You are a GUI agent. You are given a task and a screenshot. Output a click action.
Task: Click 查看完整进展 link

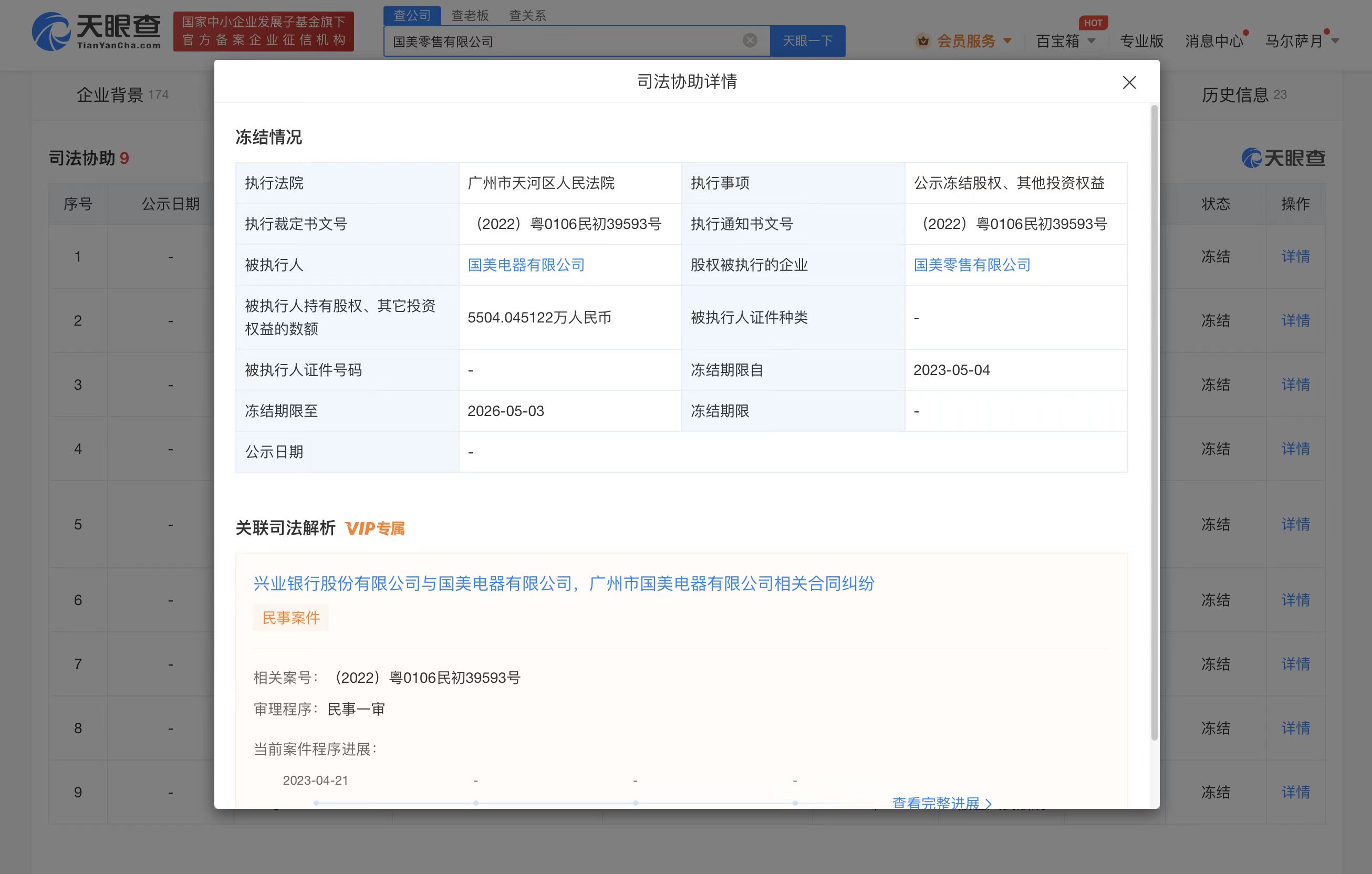click(x=936, y=802)
